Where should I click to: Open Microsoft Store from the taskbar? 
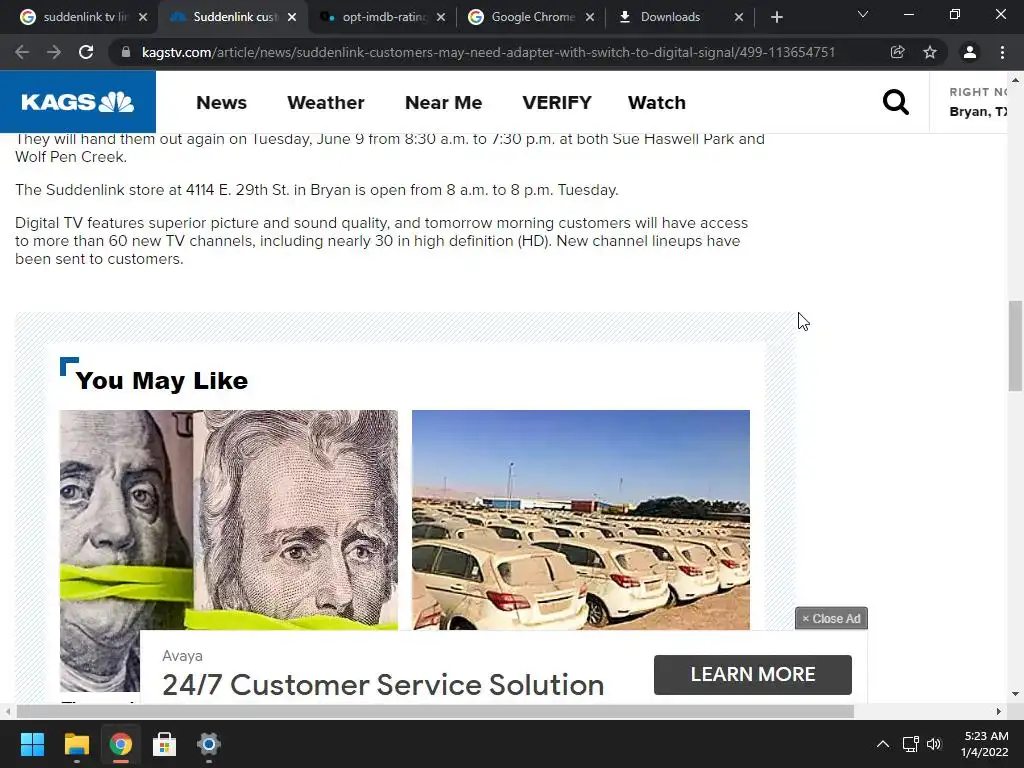click(x=165, y=744)
